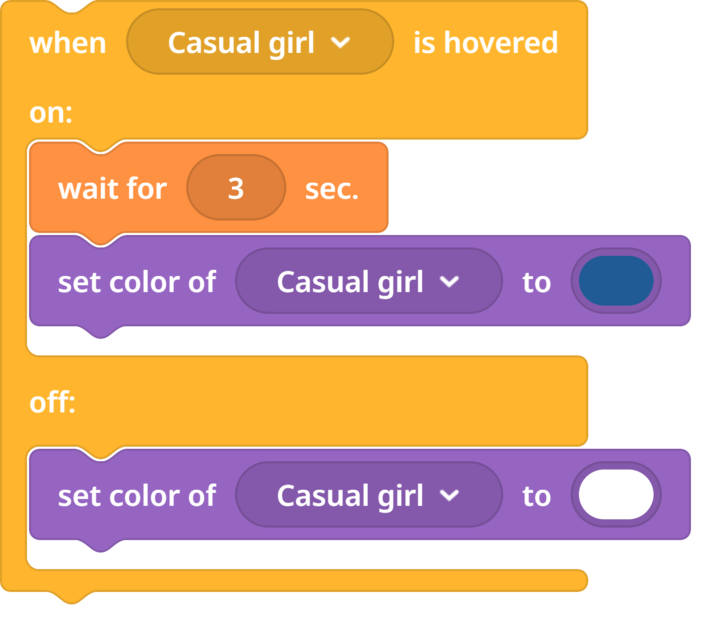This screenshot has width=720, height=621.
Task: Click the chevron arrow in the when-hovered dropdown
Action: coord(341,43)
